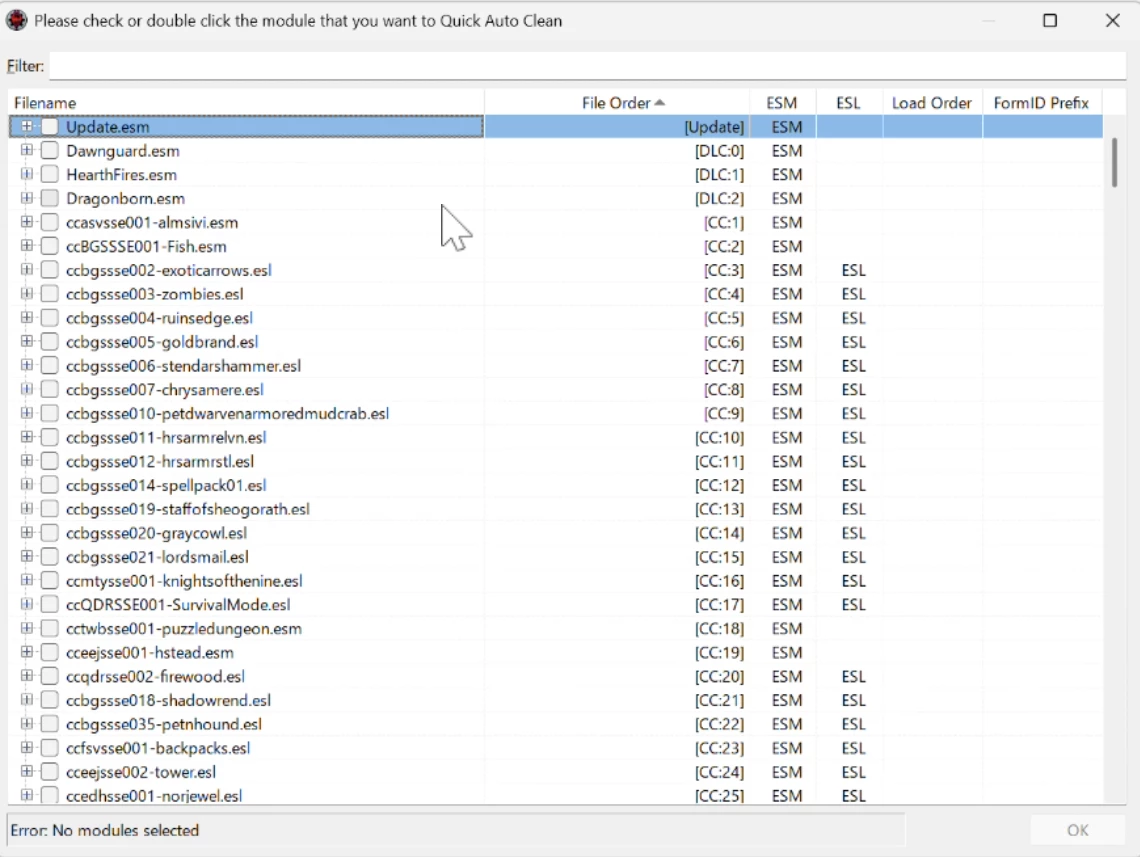
Task: Expand the Dawnguard.esm tree node
Action: click(x=27, y=150)
